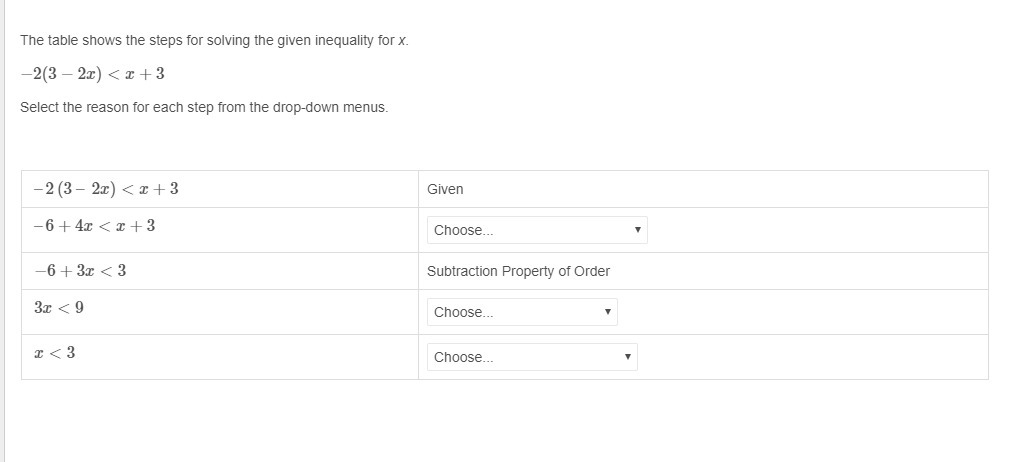Click 'Subtraction Property of Order' text
This screenshot has width=1019, height=462.
(518, 271)
